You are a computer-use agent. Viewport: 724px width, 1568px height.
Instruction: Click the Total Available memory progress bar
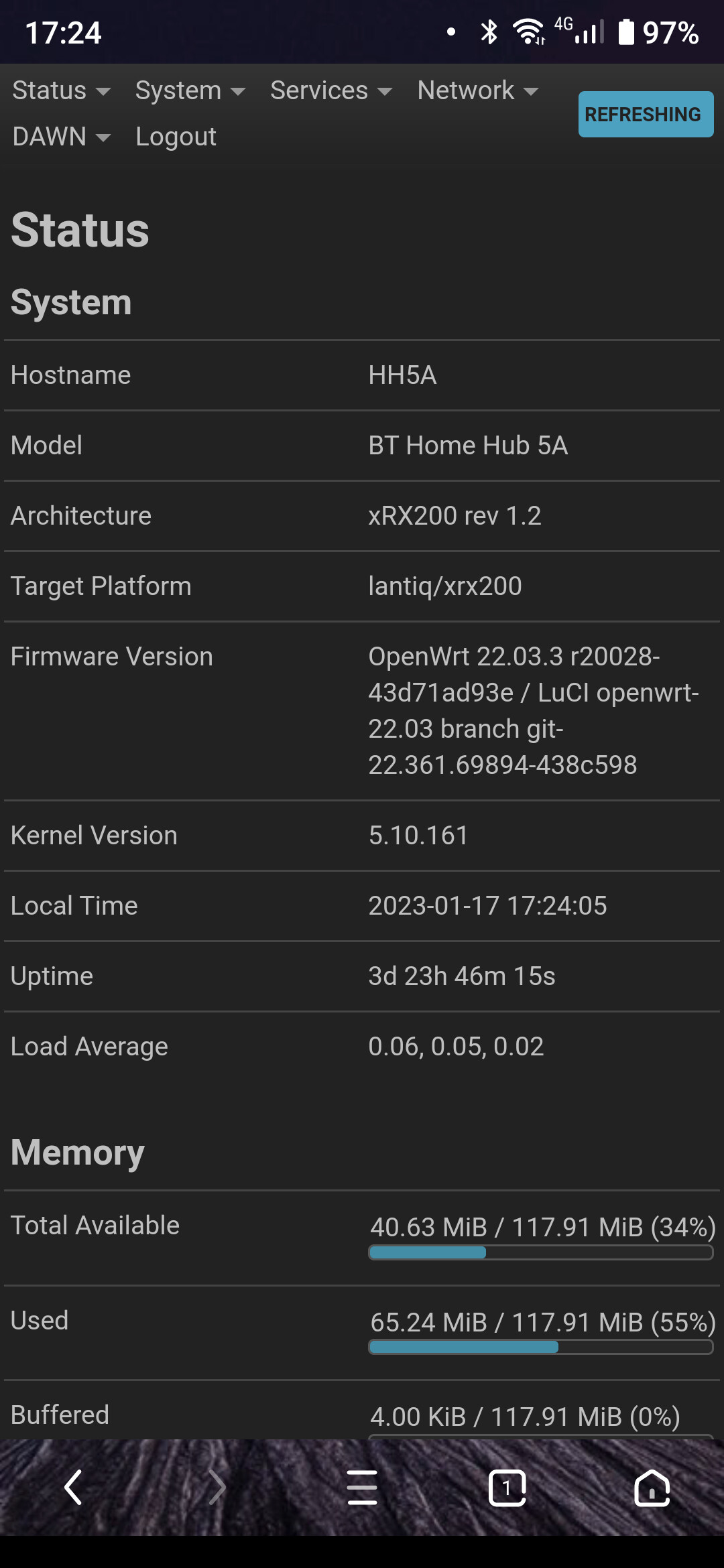point(540,1252)
